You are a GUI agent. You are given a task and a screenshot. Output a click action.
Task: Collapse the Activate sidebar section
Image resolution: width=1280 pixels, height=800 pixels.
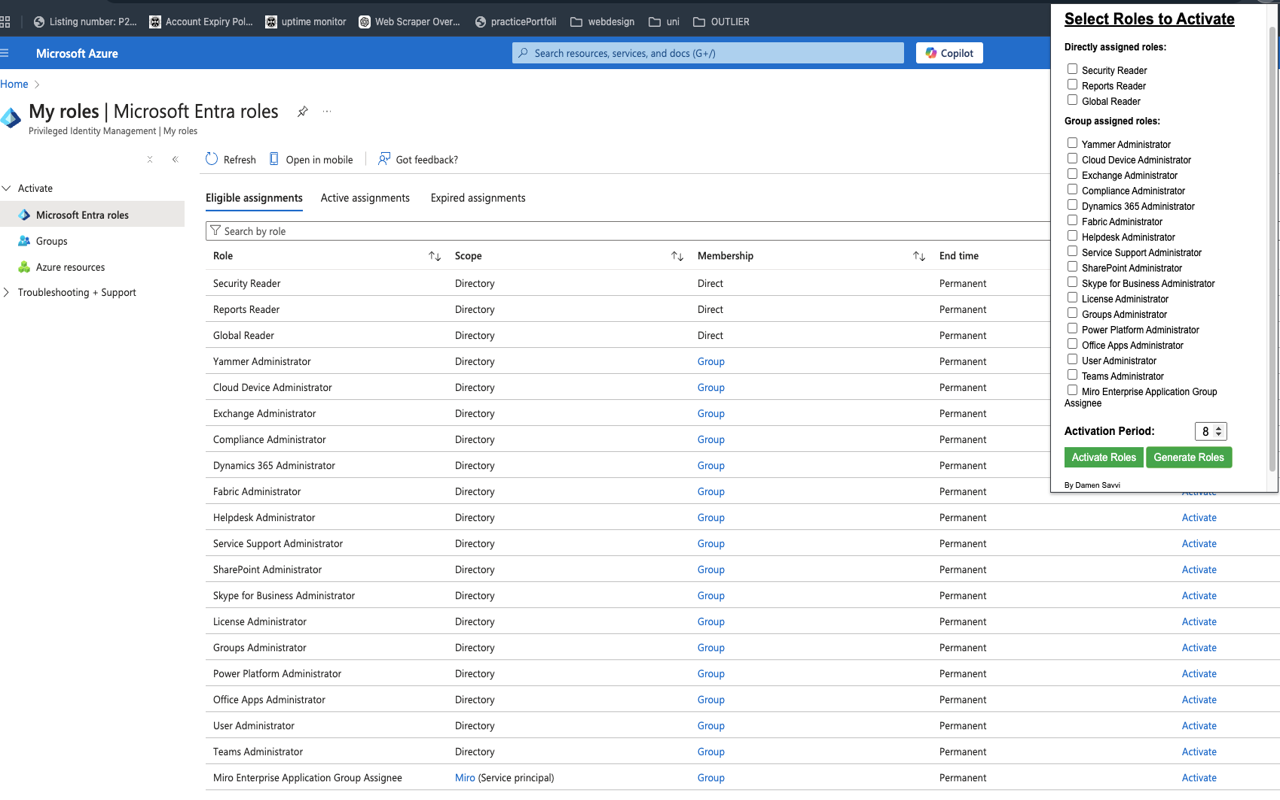pyautogui.click(x=7, y=188)
